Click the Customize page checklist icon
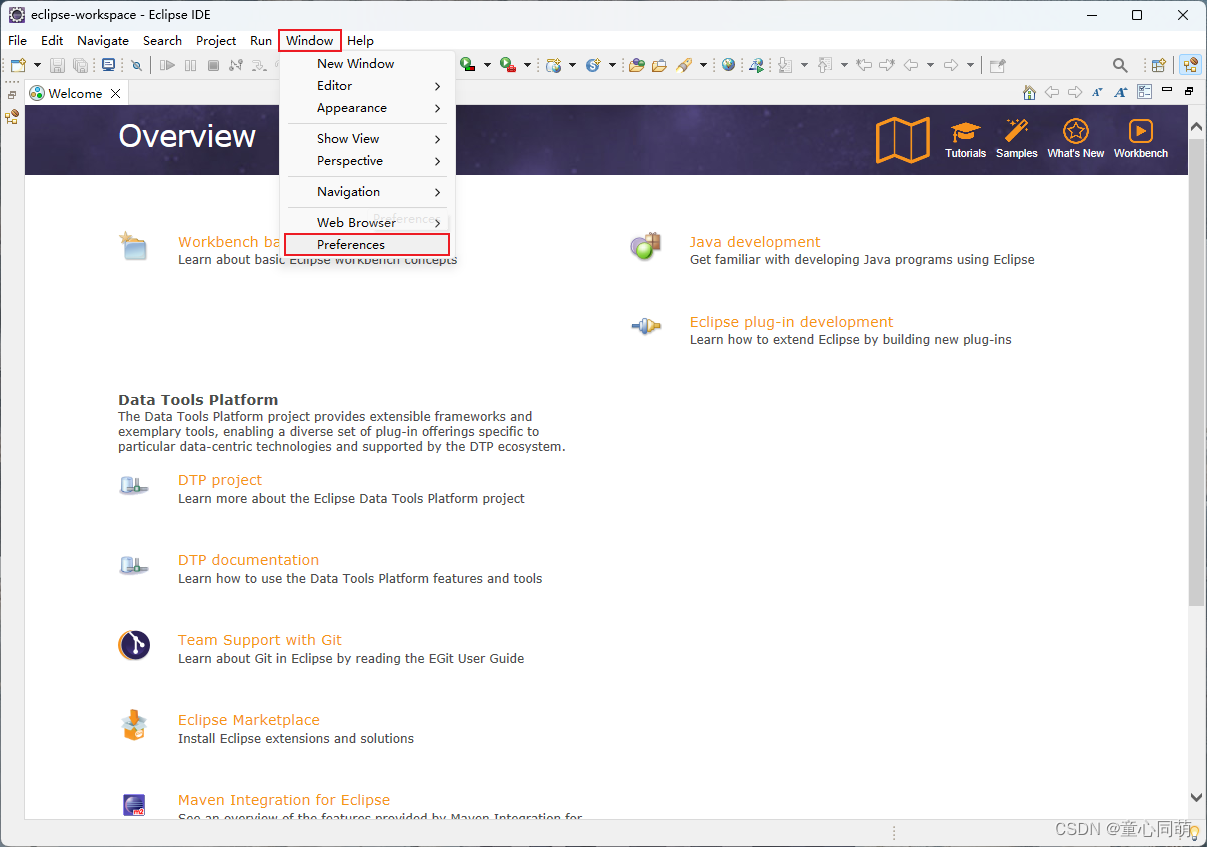 (x=1144, y=92)
